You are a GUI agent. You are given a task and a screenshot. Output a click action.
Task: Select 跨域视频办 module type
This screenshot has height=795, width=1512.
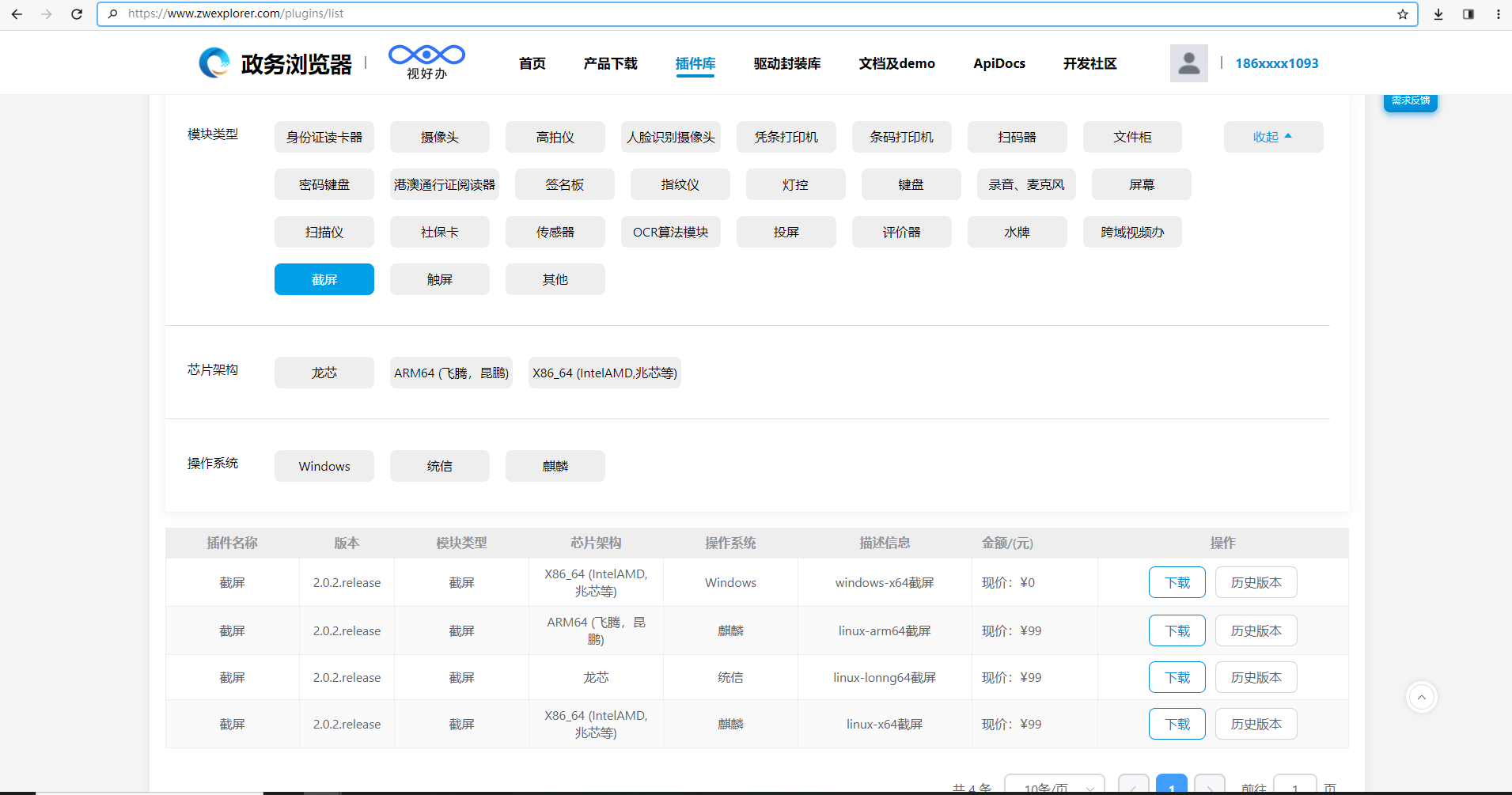point(1132,232)
